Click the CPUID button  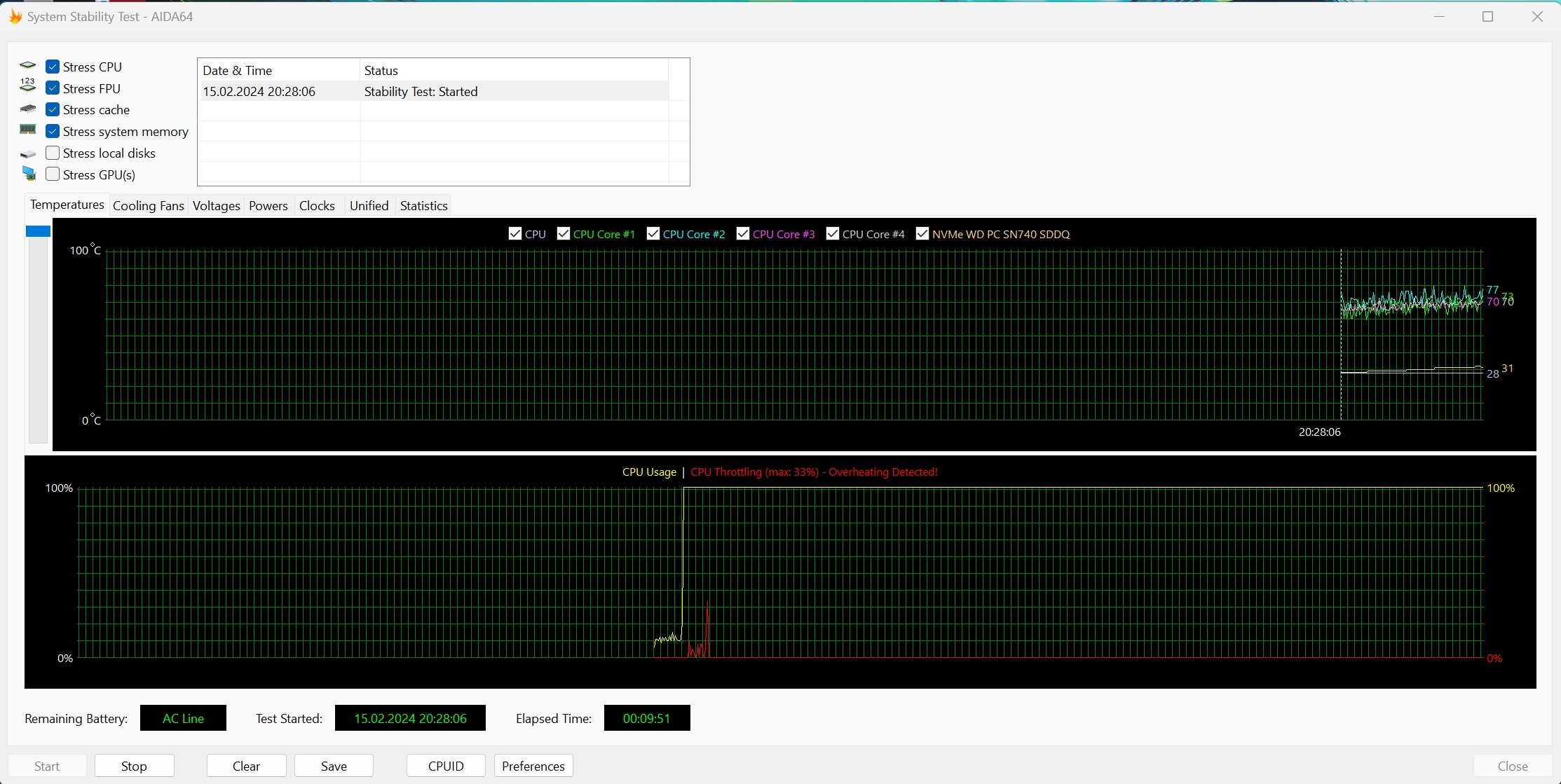pos(446,766)
